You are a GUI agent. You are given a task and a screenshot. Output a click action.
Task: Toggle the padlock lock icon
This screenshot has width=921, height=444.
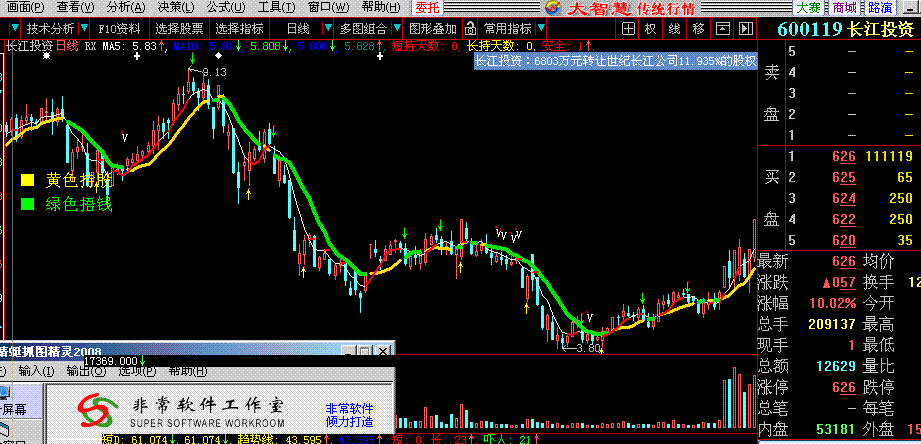tap(470, 28)
